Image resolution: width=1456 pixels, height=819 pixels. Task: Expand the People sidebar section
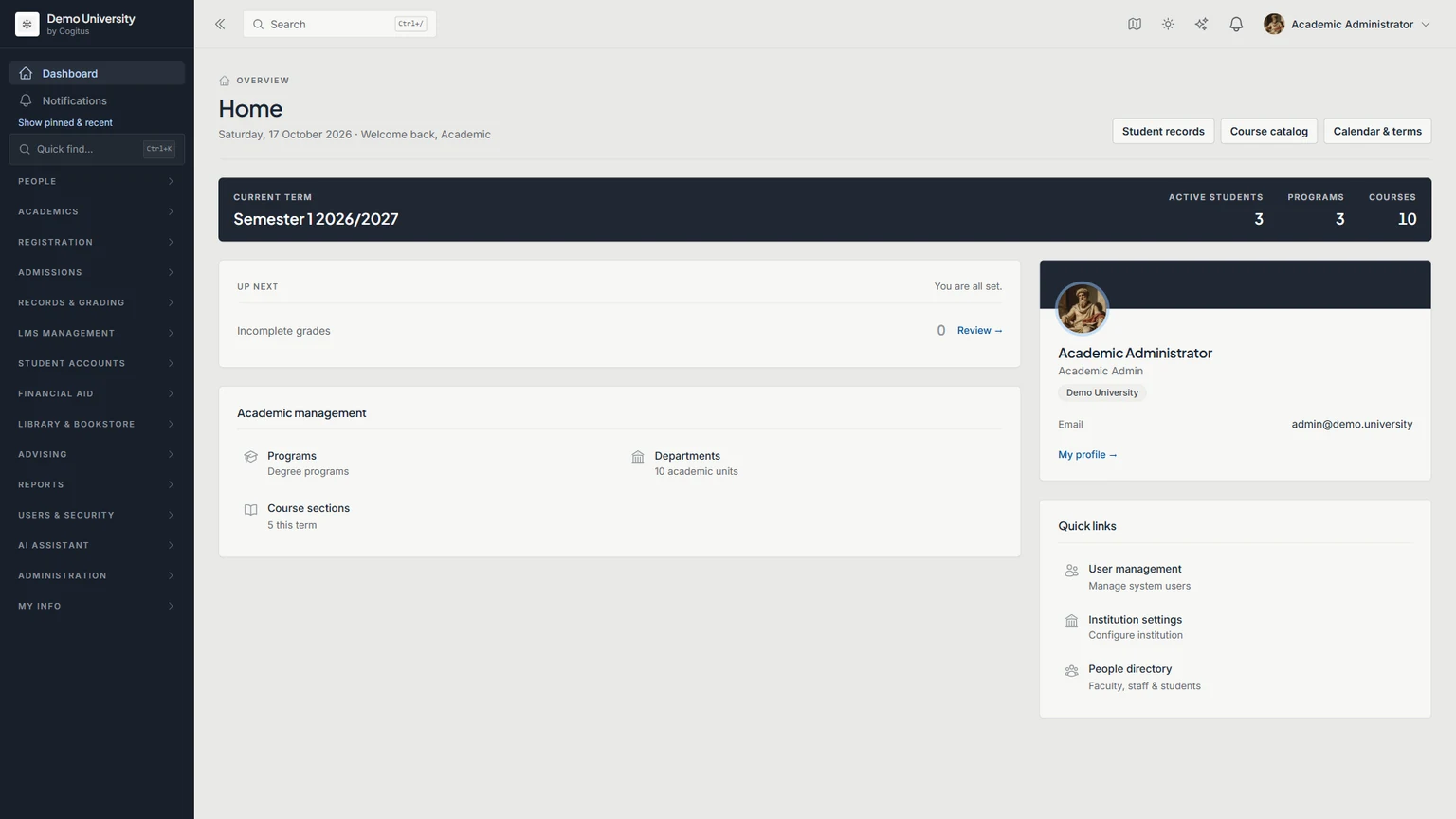pos(97,181)
